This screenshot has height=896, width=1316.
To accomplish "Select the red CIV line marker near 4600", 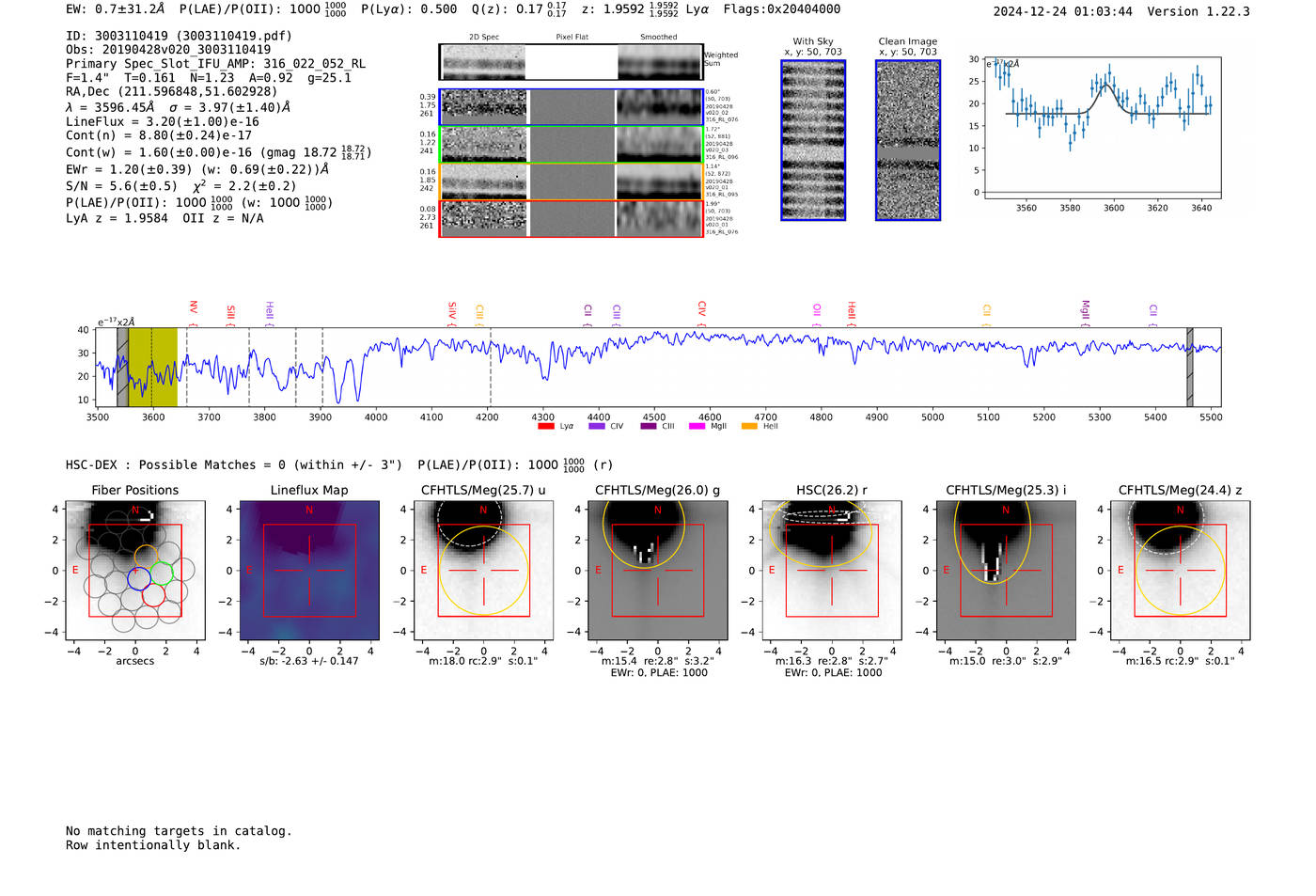I will [x=701, y=313].
